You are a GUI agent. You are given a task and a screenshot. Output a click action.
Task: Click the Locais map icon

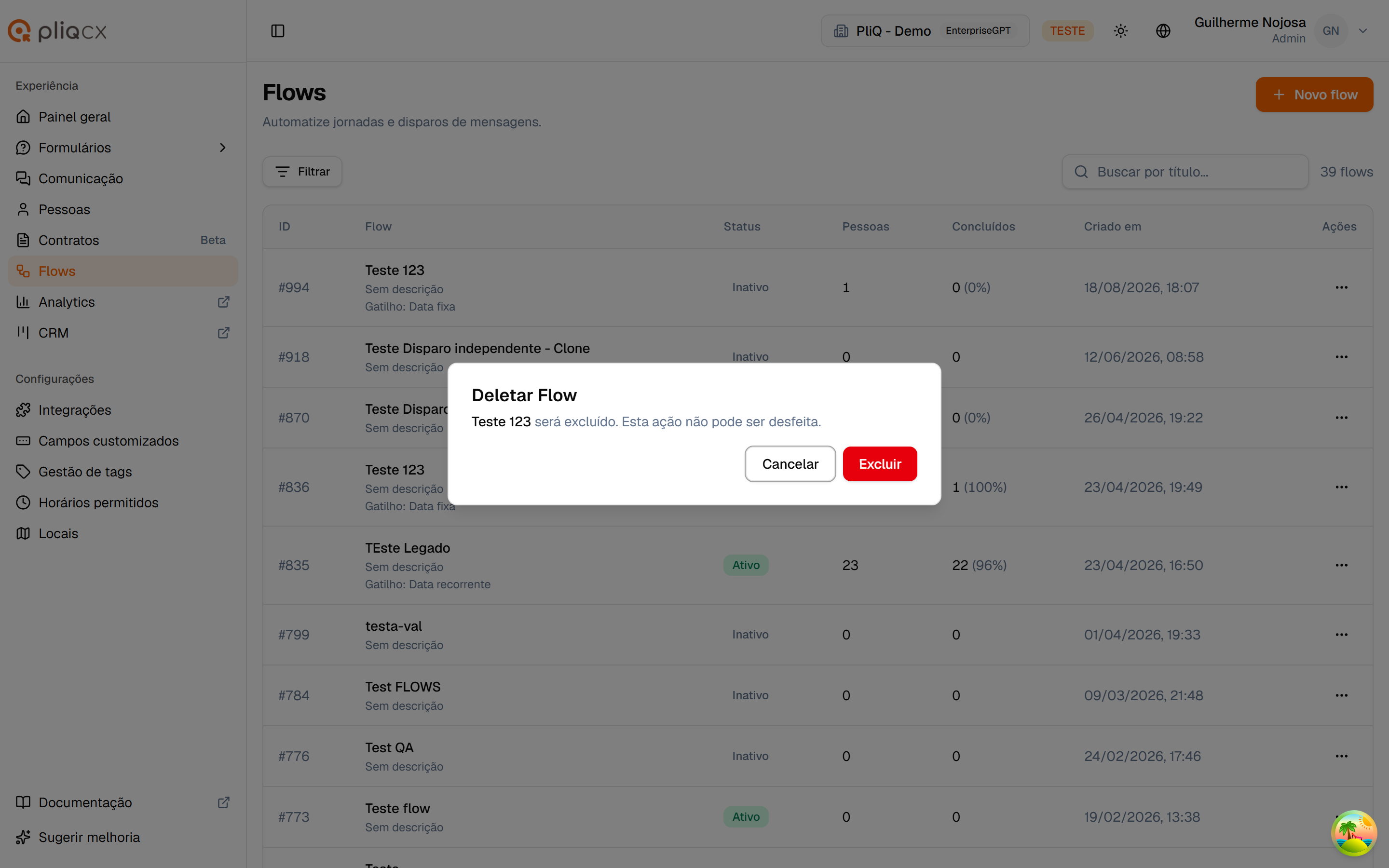click(23, 533)
